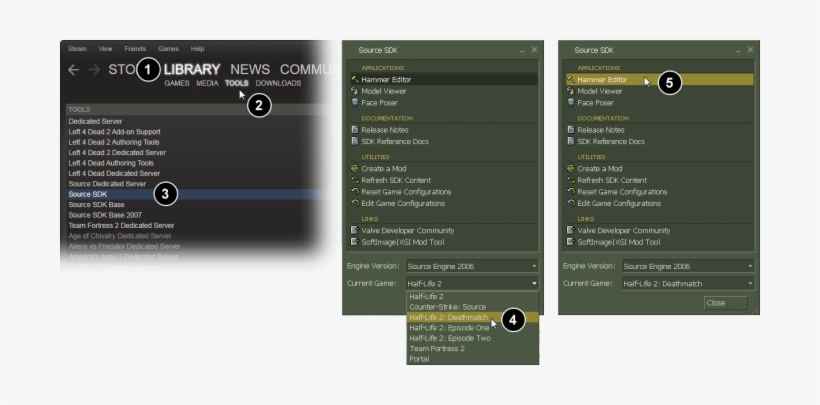Open the Help menu
This screenshot has height=405, width=820.
tap(197, 49)
